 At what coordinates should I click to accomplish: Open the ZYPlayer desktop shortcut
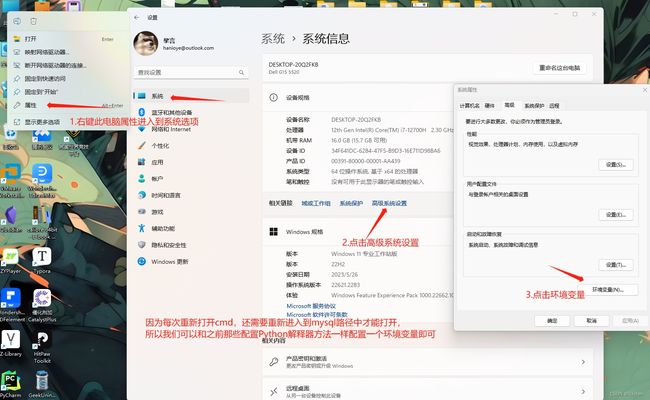pyautogui.click(x=10, y=261)
